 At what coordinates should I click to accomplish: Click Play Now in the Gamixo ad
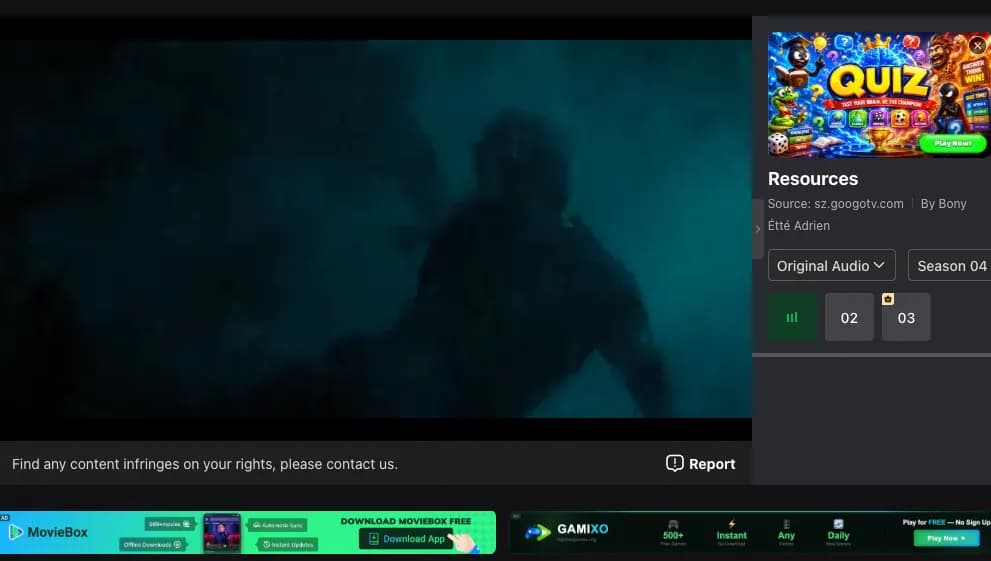pos(946,538)
